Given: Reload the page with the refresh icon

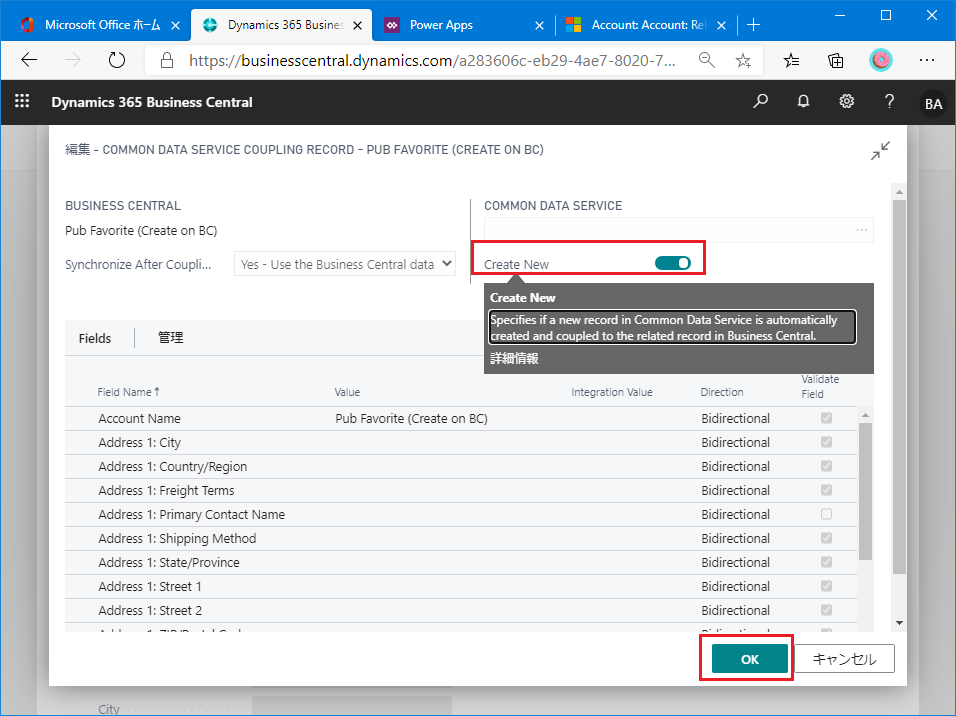Looking at the screenshot, I should coord(116,60).
